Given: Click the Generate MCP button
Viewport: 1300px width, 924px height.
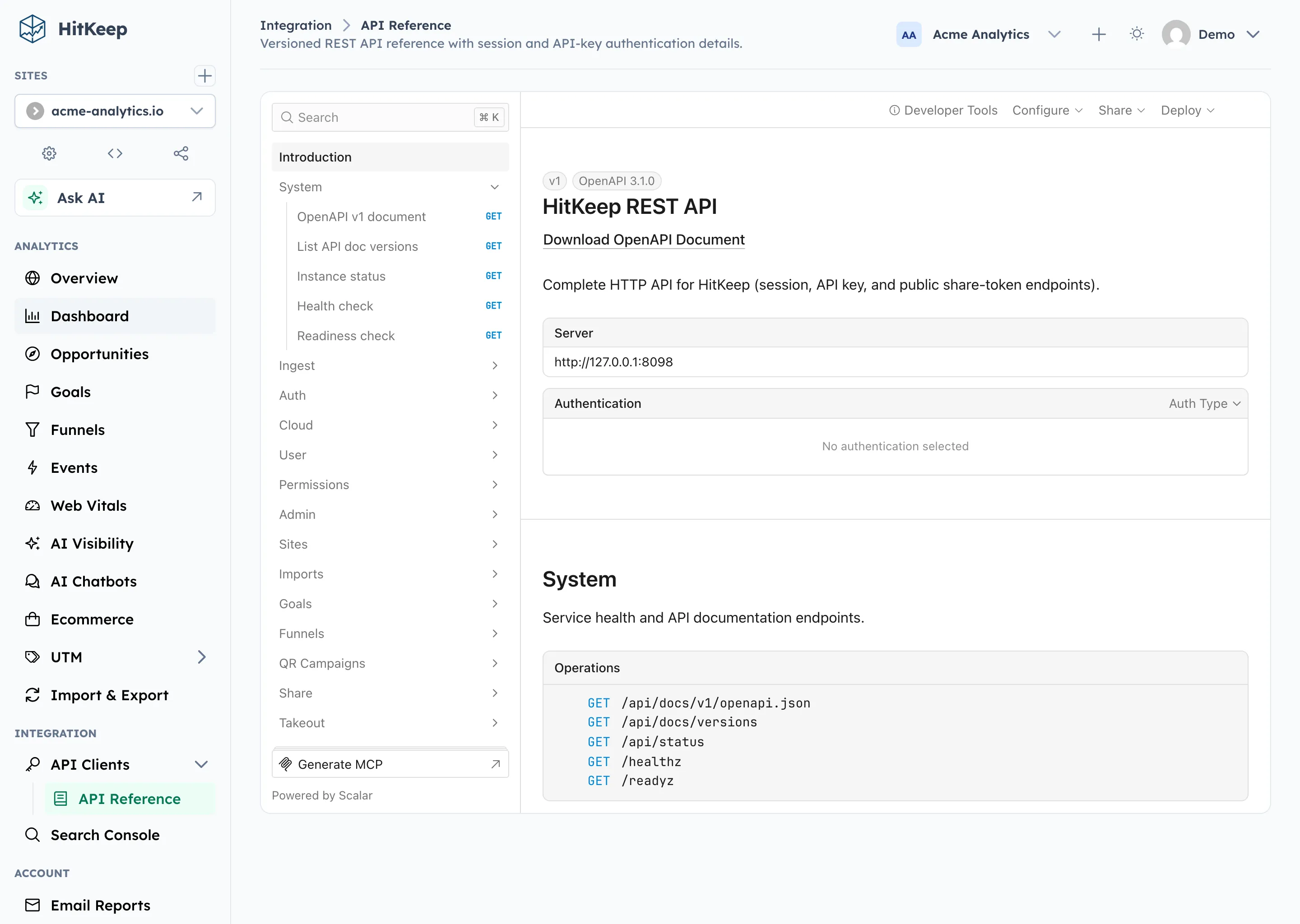Looking at the screenshot, I should pyautogui.click(x=390, y=764).
